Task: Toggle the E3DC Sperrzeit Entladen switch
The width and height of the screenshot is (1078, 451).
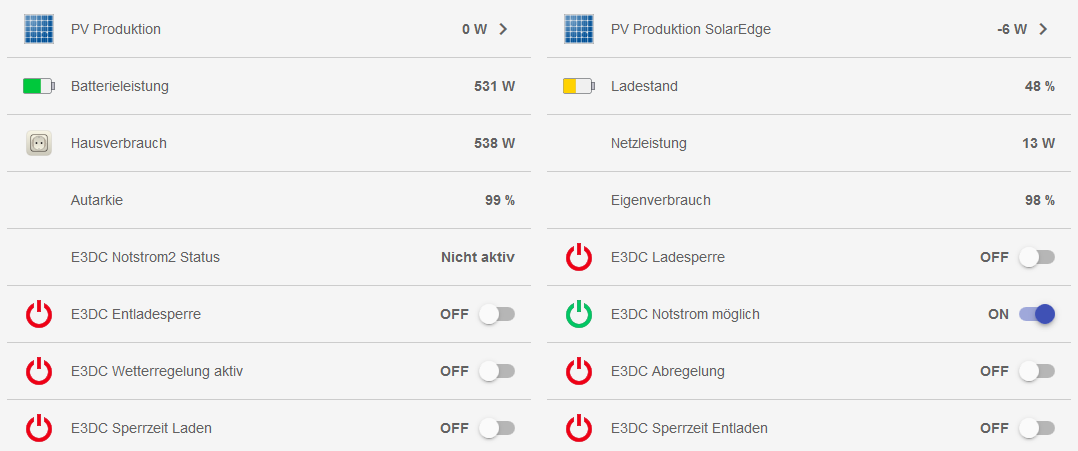Action: (1036, 428)
